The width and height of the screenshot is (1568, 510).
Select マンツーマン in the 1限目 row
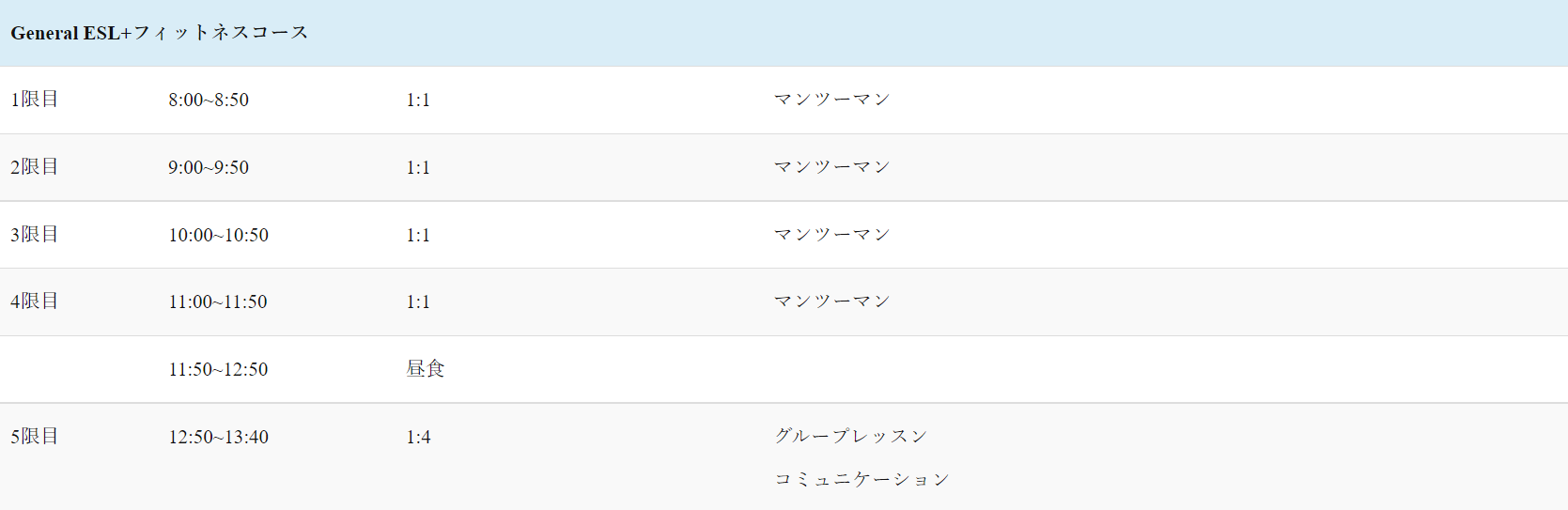tap(831, 100)
